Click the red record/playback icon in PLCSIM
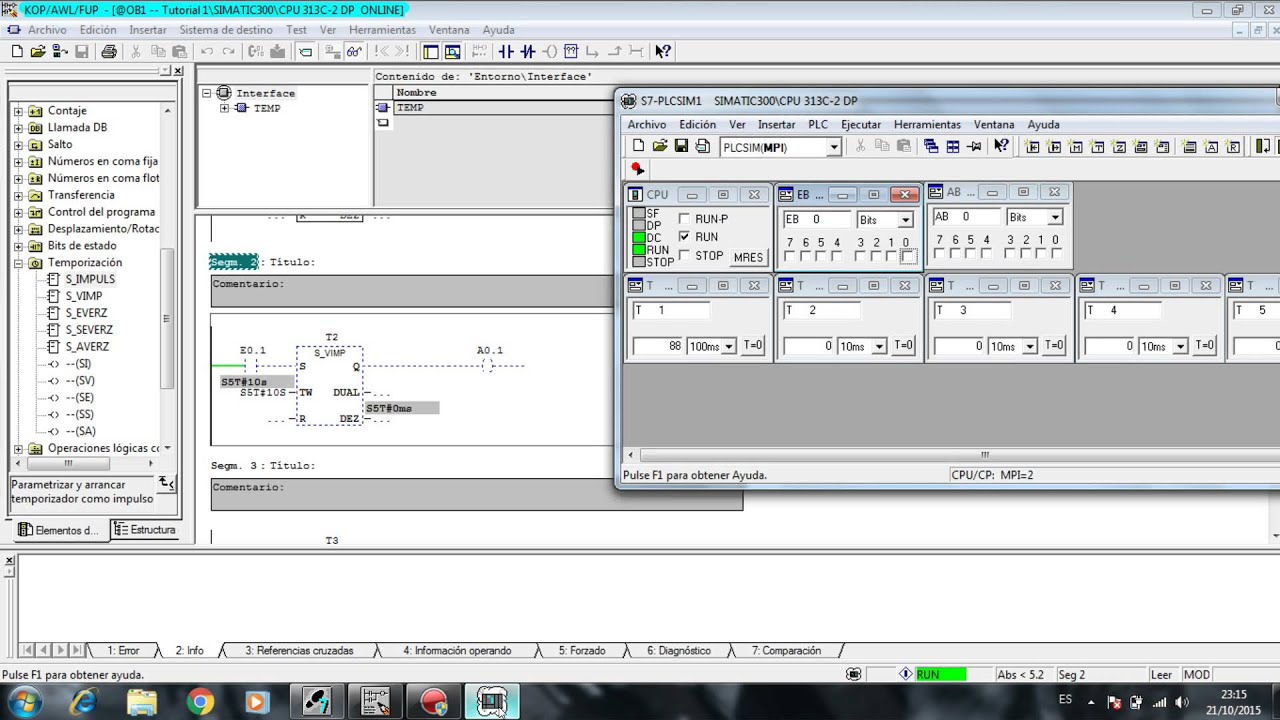 [x=637, y=169]
